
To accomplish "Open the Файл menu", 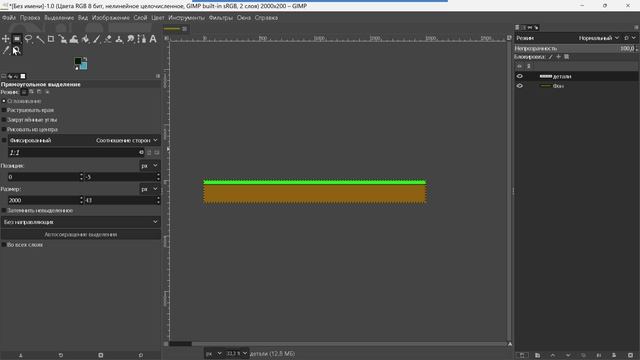I will point(9,18).
